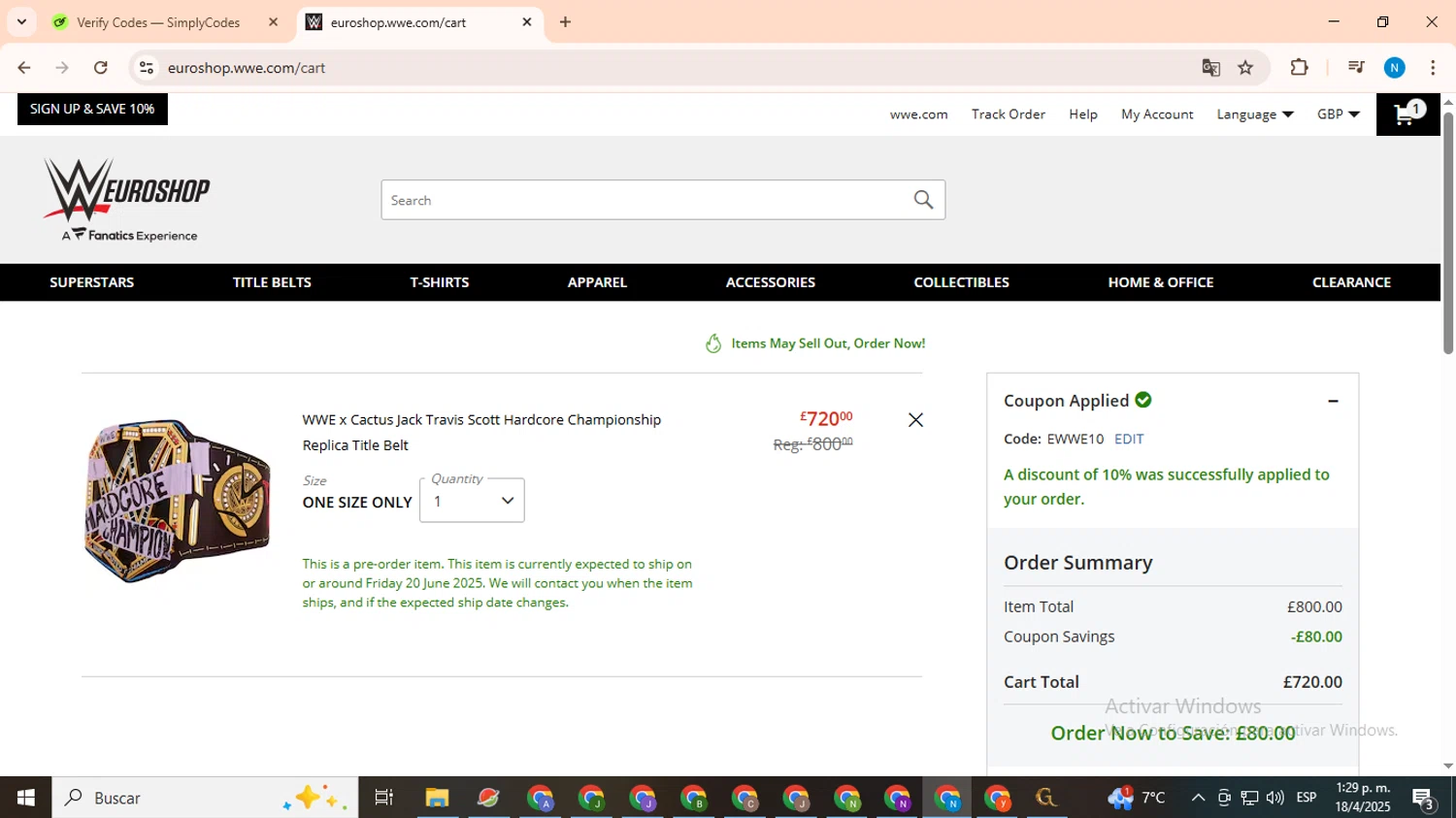Open Task View on the taskbar

point(384,798)
